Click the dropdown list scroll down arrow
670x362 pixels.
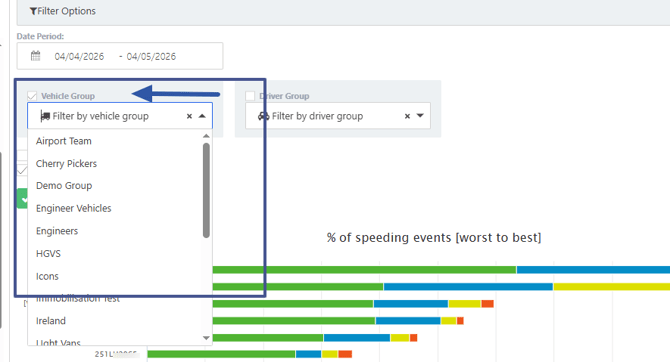206,338
